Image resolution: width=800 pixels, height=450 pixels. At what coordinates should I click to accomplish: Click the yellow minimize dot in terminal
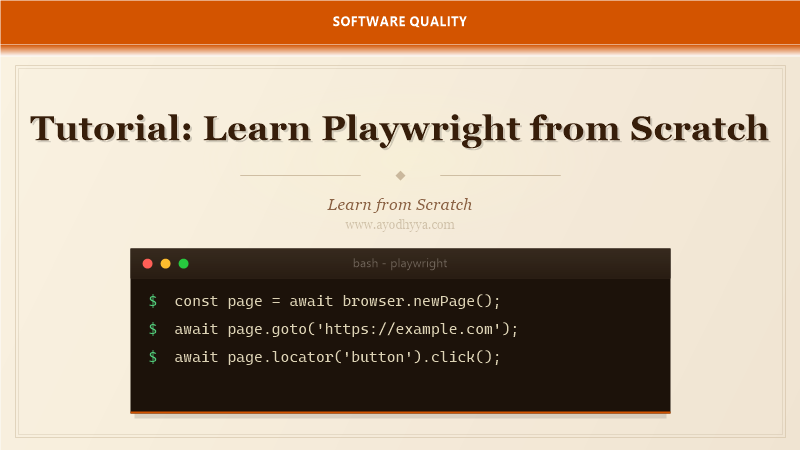point(165,264)
